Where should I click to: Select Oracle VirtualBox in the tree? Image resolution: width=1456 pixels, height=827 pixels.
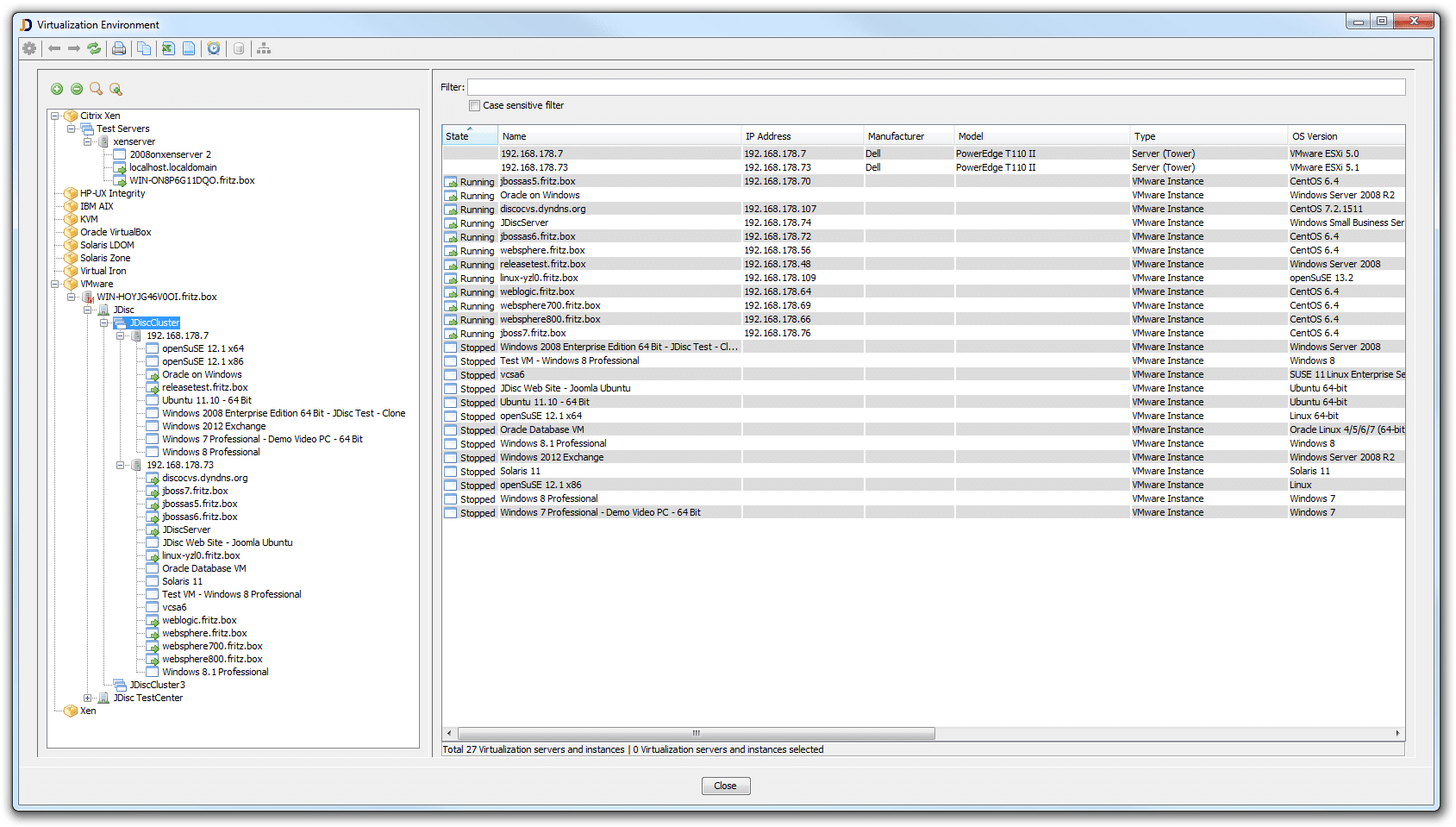pos(116,232)
